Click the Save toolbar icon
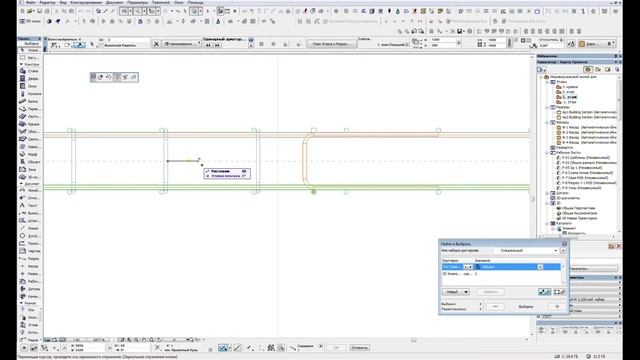 [40, 11]
